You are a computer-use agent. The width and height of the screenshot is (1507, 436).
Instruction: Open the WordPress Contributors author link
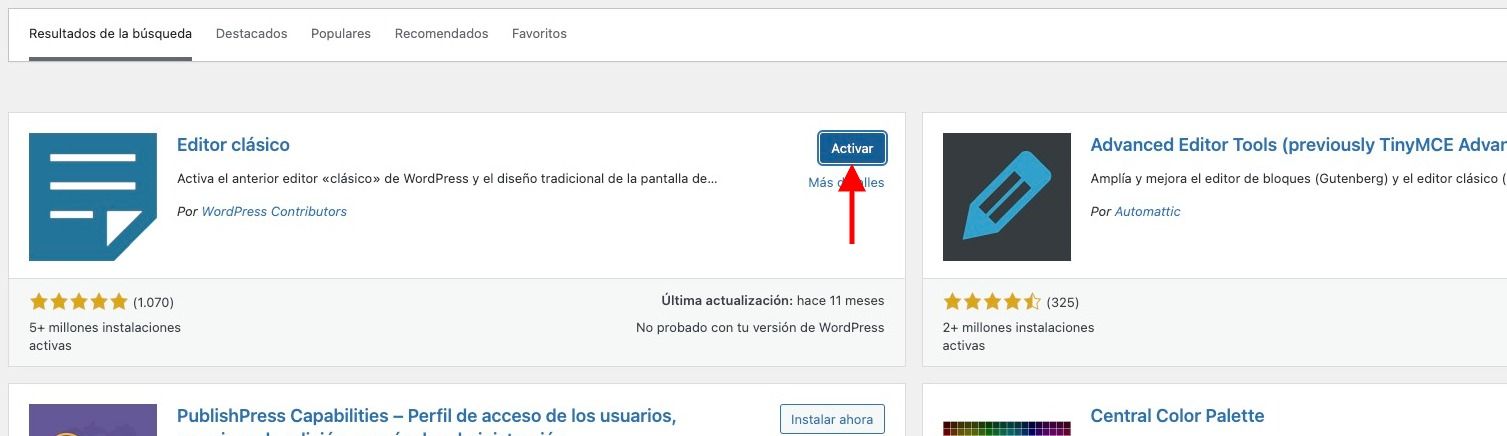point(274,212)
